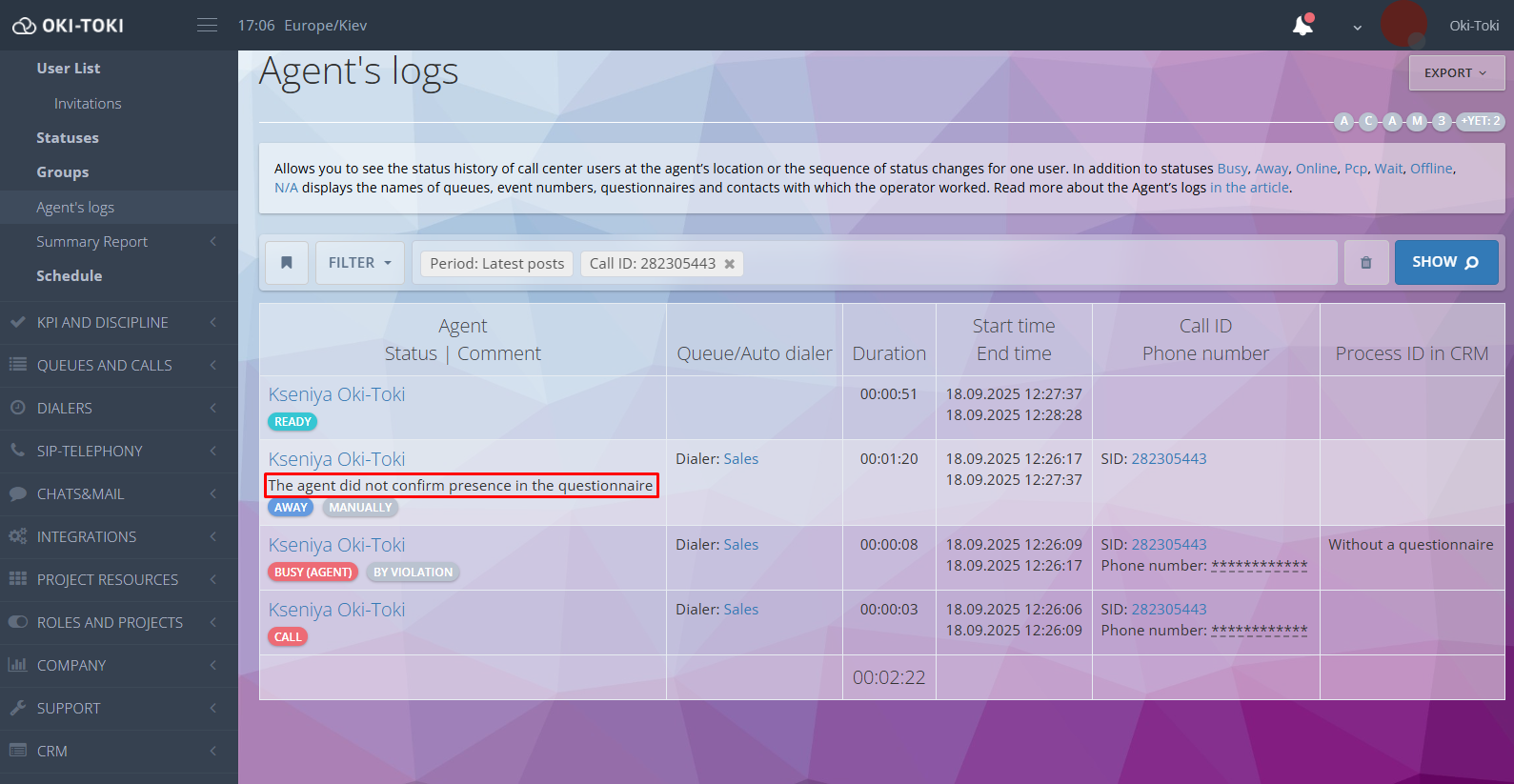Open Sales dialer link in Away row
Screen dimensions: 1514x784
740,459
